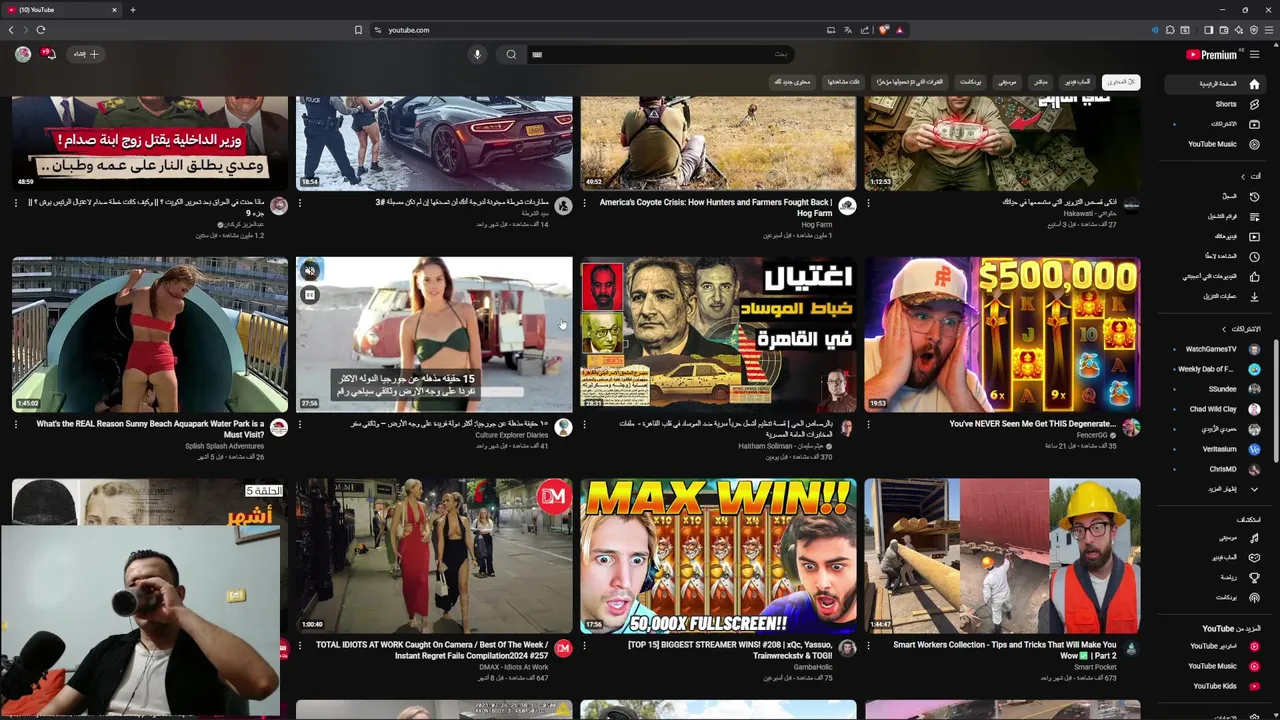Viewport: 1280px width, 720px height.
Task: Click the Create (إنشاء) button
Action: tap(86, 54)
